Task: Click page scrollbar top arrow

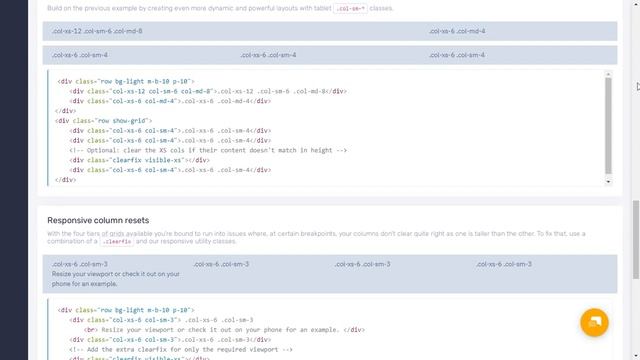Action: [x=636, y=3]
